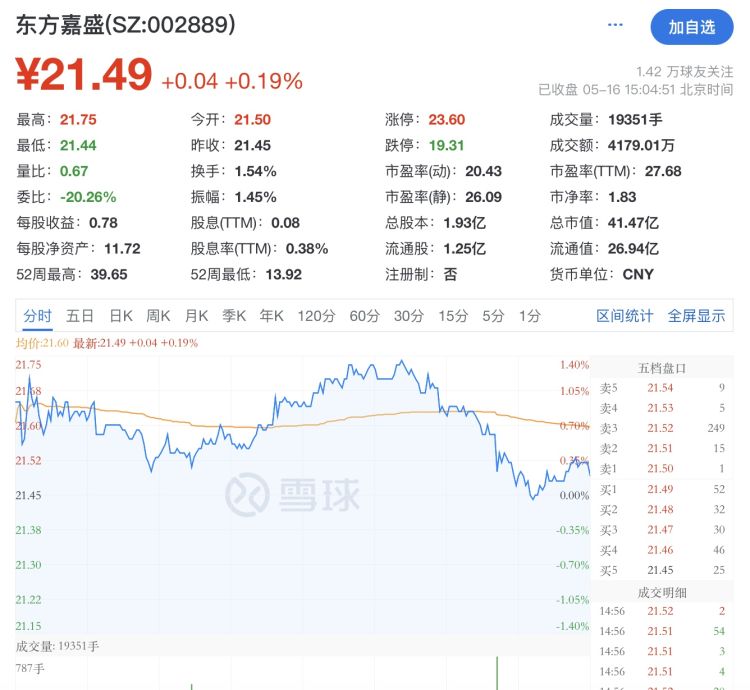Open the 日K chart tab
Viewport: 750px width, 690px height.
(121, 316)
